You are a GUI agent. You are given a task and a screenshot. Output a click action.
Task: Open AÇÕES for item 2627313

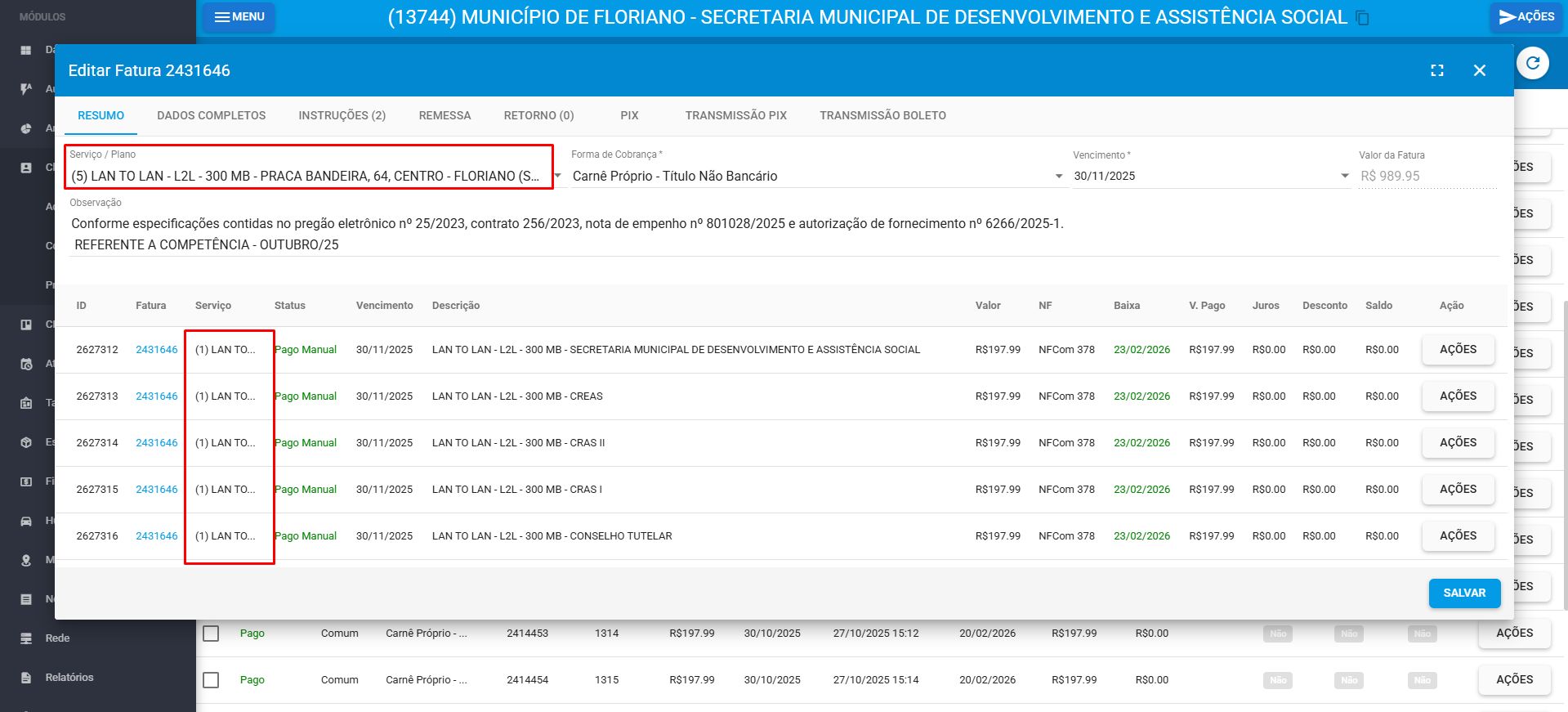point(1458,396)
